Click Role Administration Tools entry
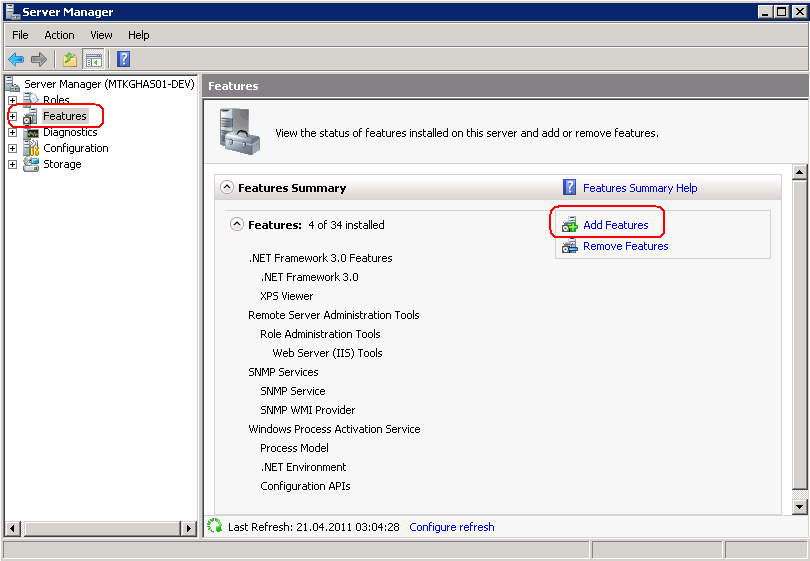 [320, 334]
